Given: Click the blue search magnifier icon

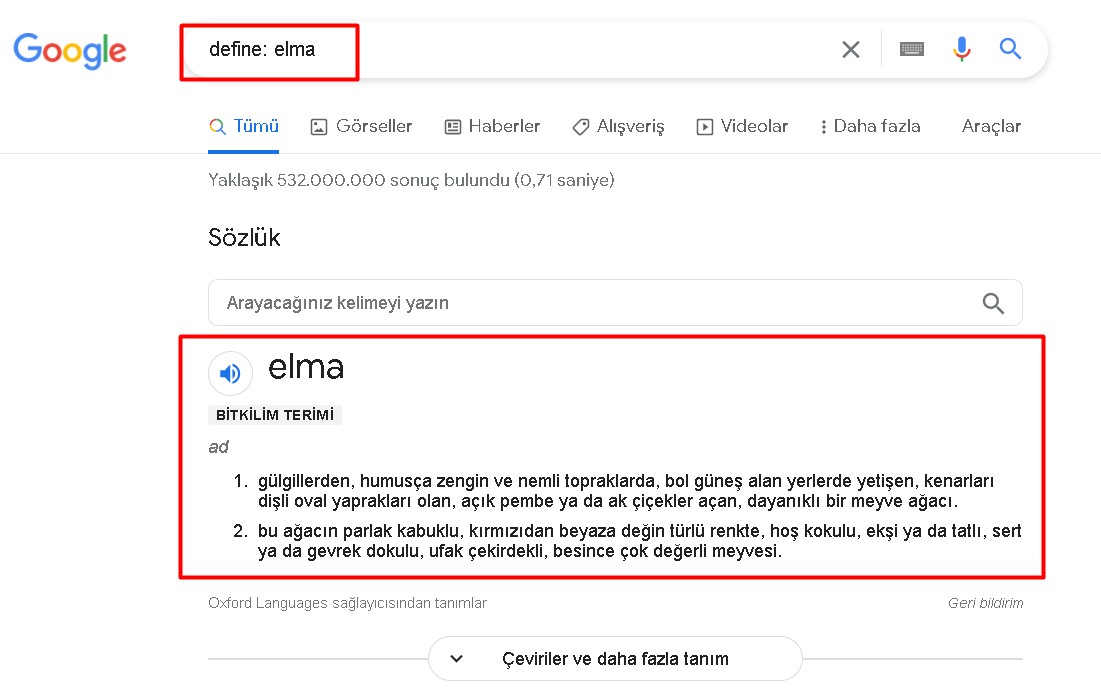Looking at the screenshot, I should tap(1010, 48).
